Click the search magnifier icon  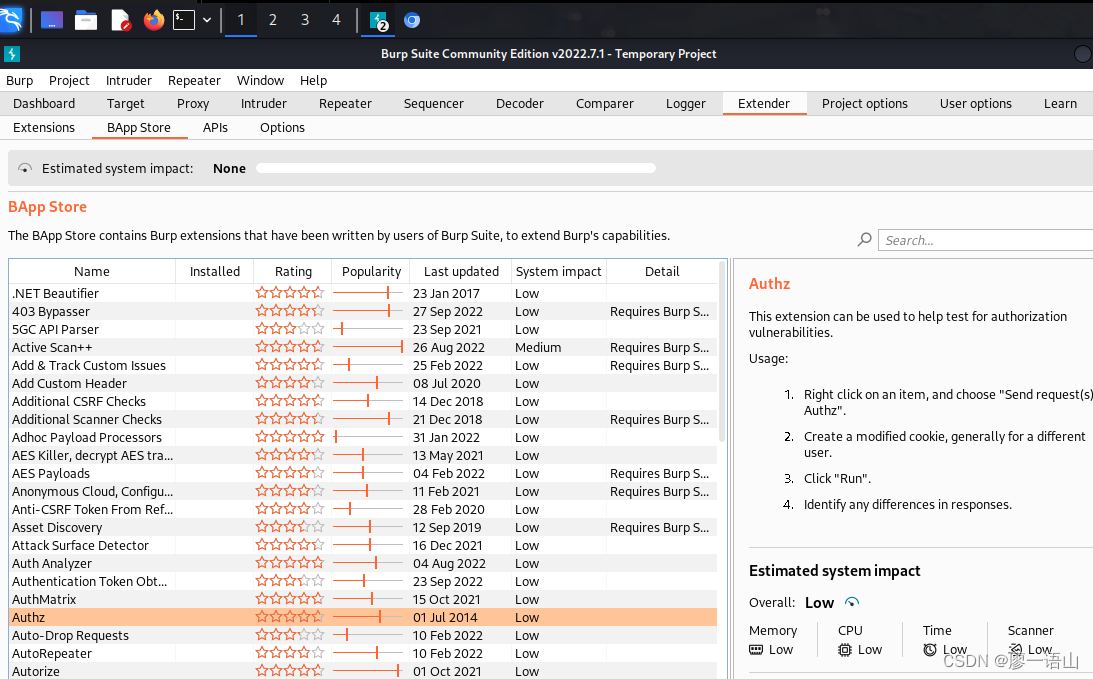(864, 240)
